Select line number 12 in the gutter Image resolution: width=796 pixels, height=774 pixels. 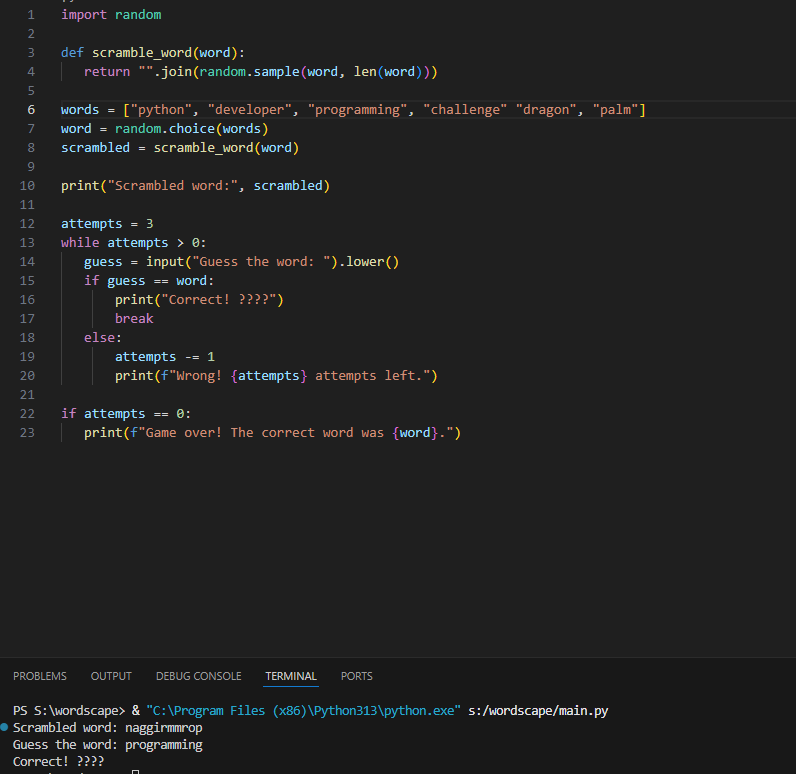[27, 224]
